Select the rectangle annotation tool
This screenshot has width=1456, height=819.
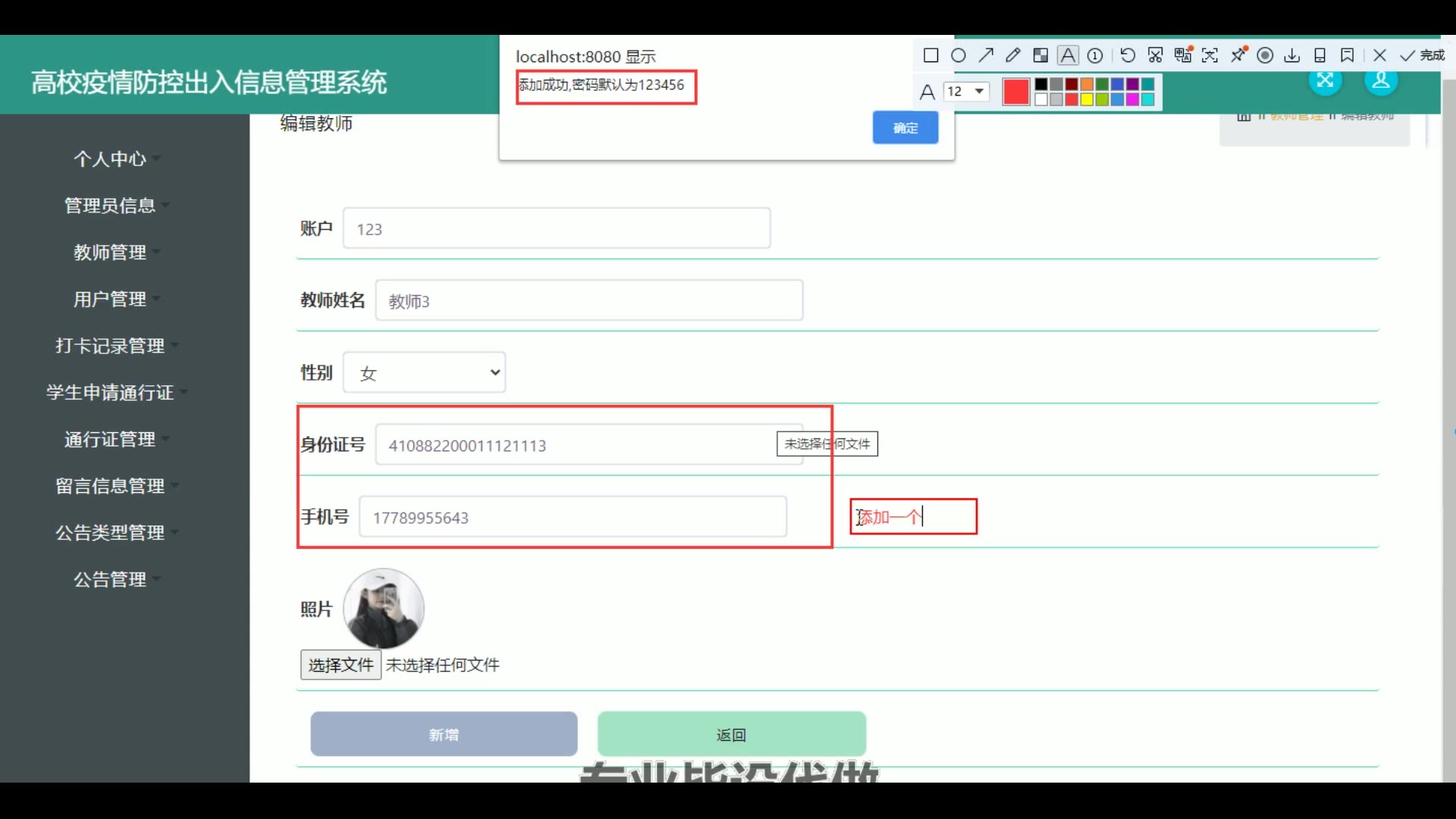coord(931,55)
